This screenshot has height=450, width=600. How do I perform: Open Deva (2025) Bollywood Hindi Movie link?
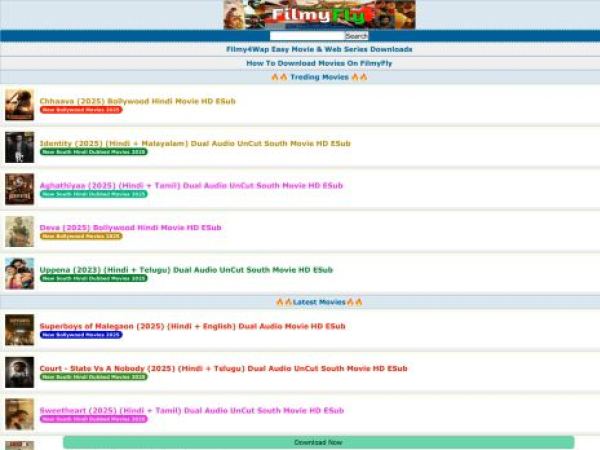point(130,227)
